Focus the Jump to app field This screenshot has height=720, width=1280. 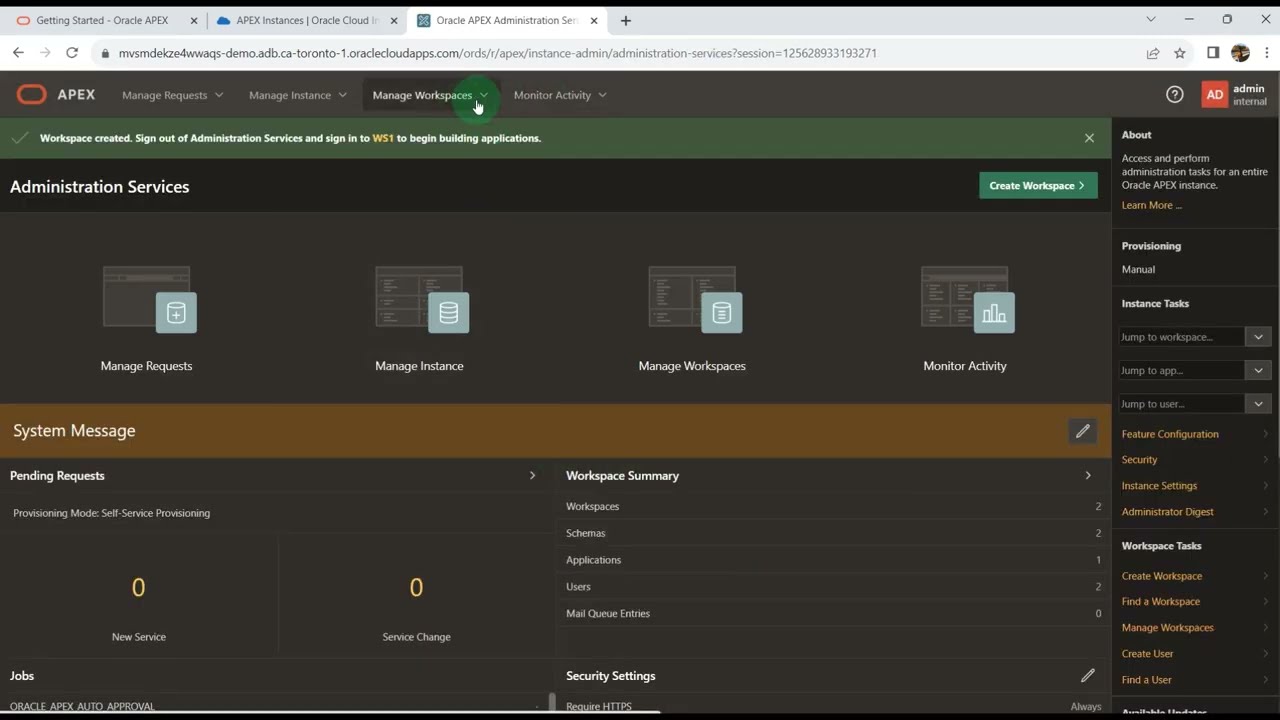point(1182,370)
